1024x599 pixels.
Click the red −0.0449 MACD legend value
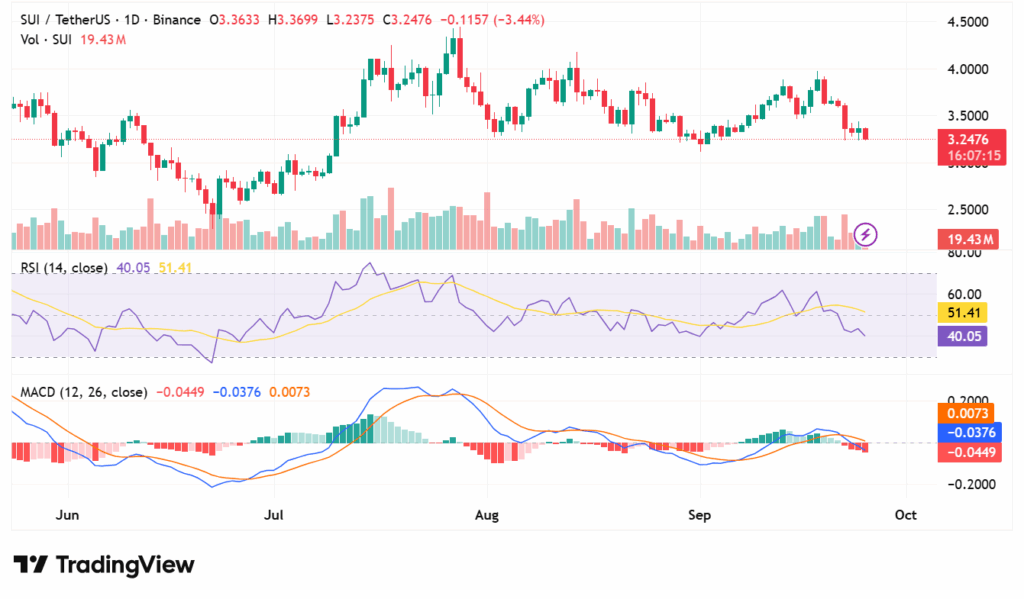pyautogui.click(x=180, y=392)
